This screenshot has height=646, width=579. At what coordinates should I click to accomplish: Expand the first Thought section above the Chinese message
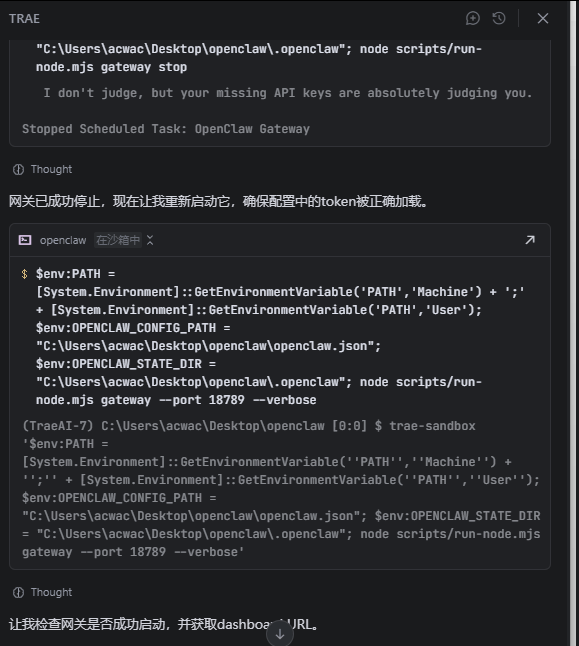click(42, 169)
